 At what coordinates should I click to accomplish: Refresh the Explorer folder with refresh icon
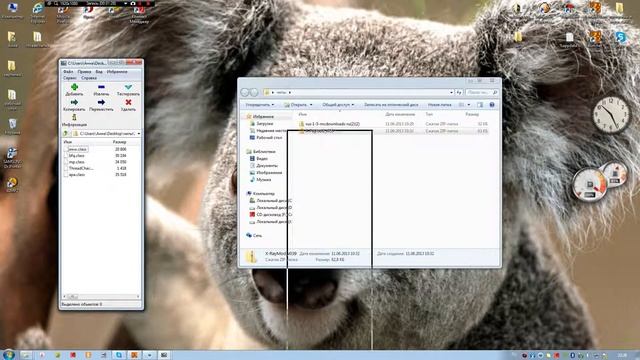[x=459, y=93]
